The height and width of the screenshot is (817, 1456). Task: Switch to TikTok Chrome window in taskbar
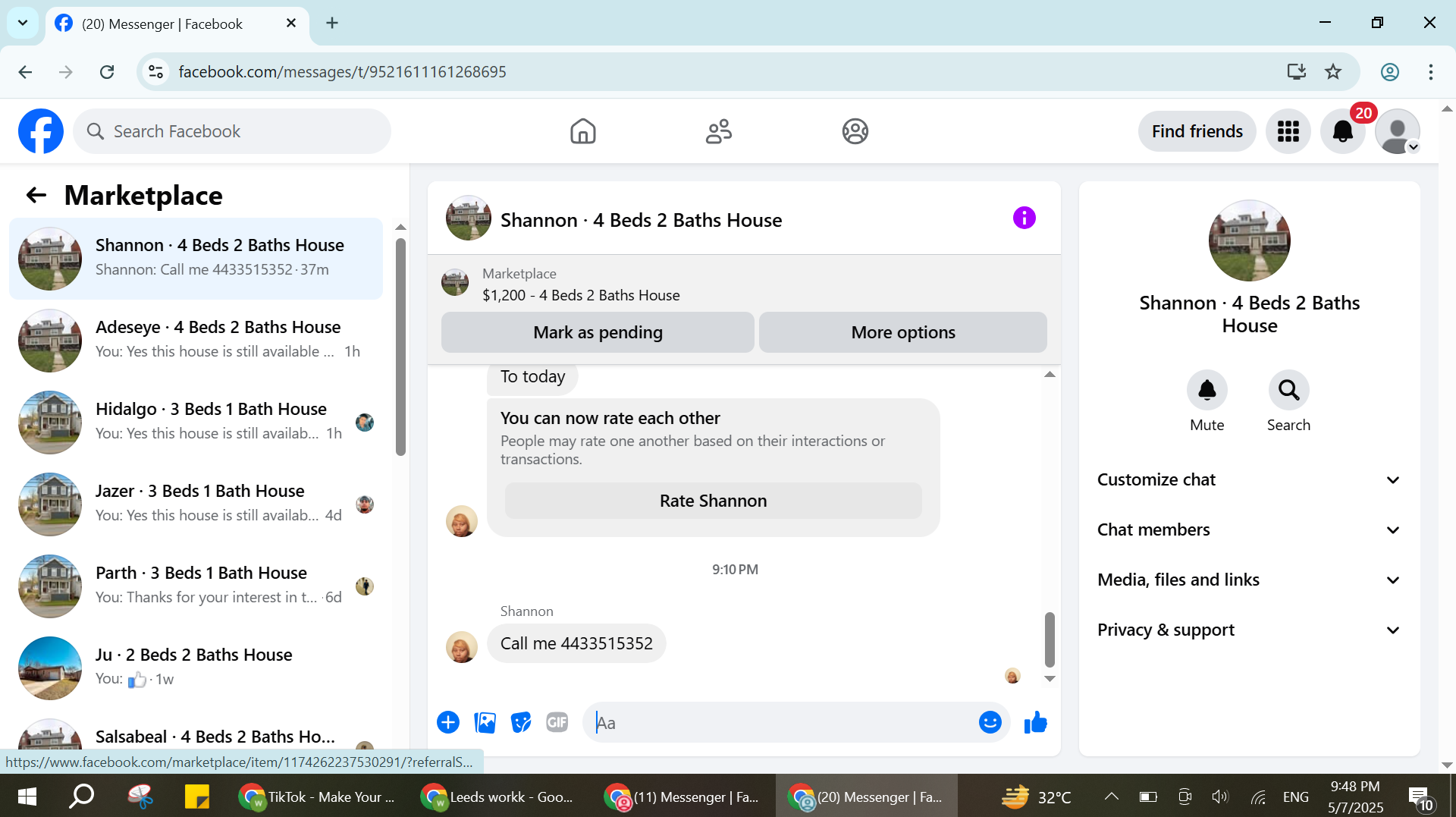point(317,797)
